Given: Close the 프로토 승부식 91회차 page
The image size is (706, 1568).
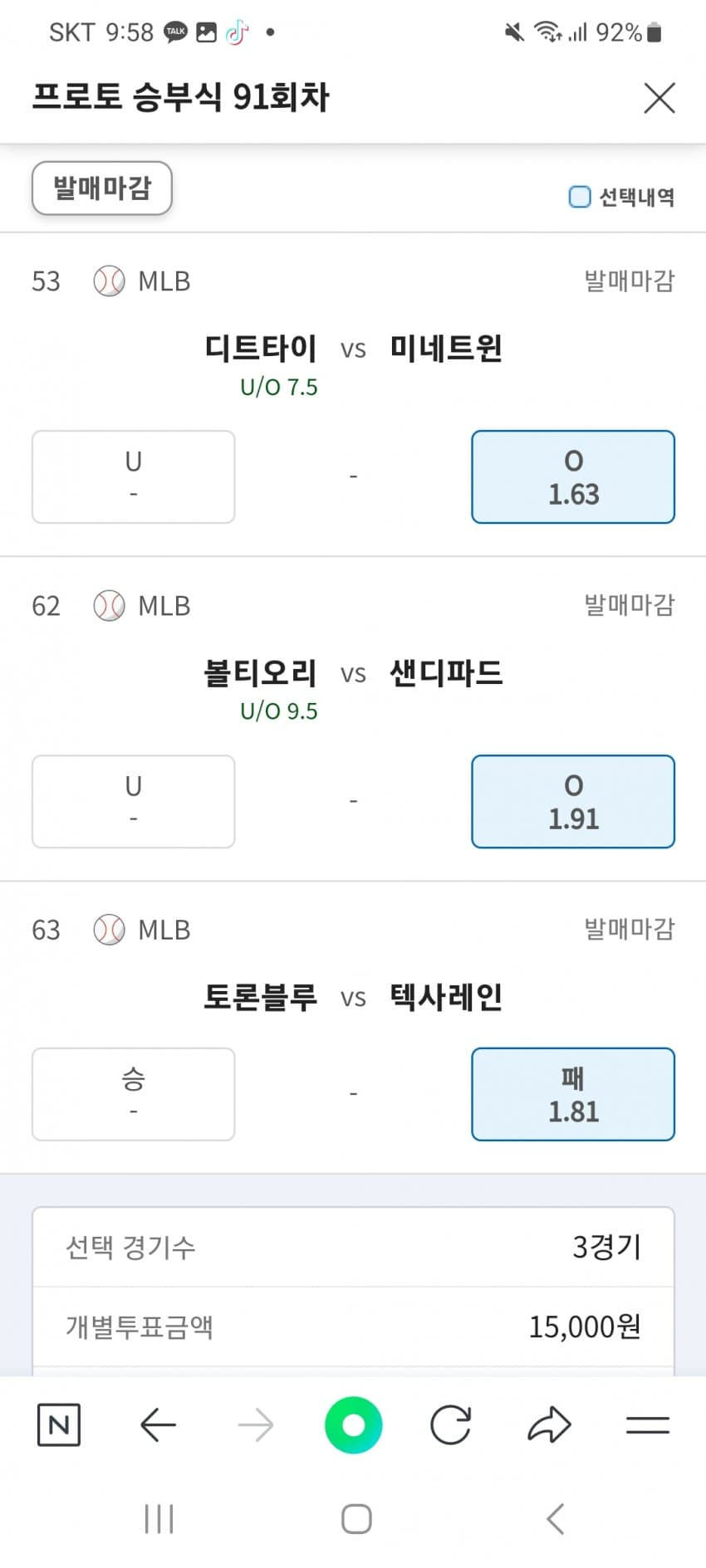Looking at the screenshot, I should pos(659,98).
